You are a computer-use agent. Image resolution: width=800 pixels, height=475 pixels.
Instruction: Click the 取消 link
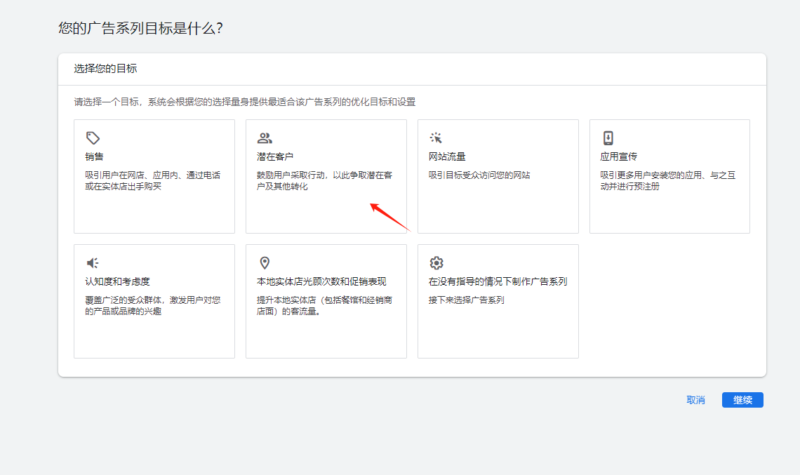tap(695, 400)
